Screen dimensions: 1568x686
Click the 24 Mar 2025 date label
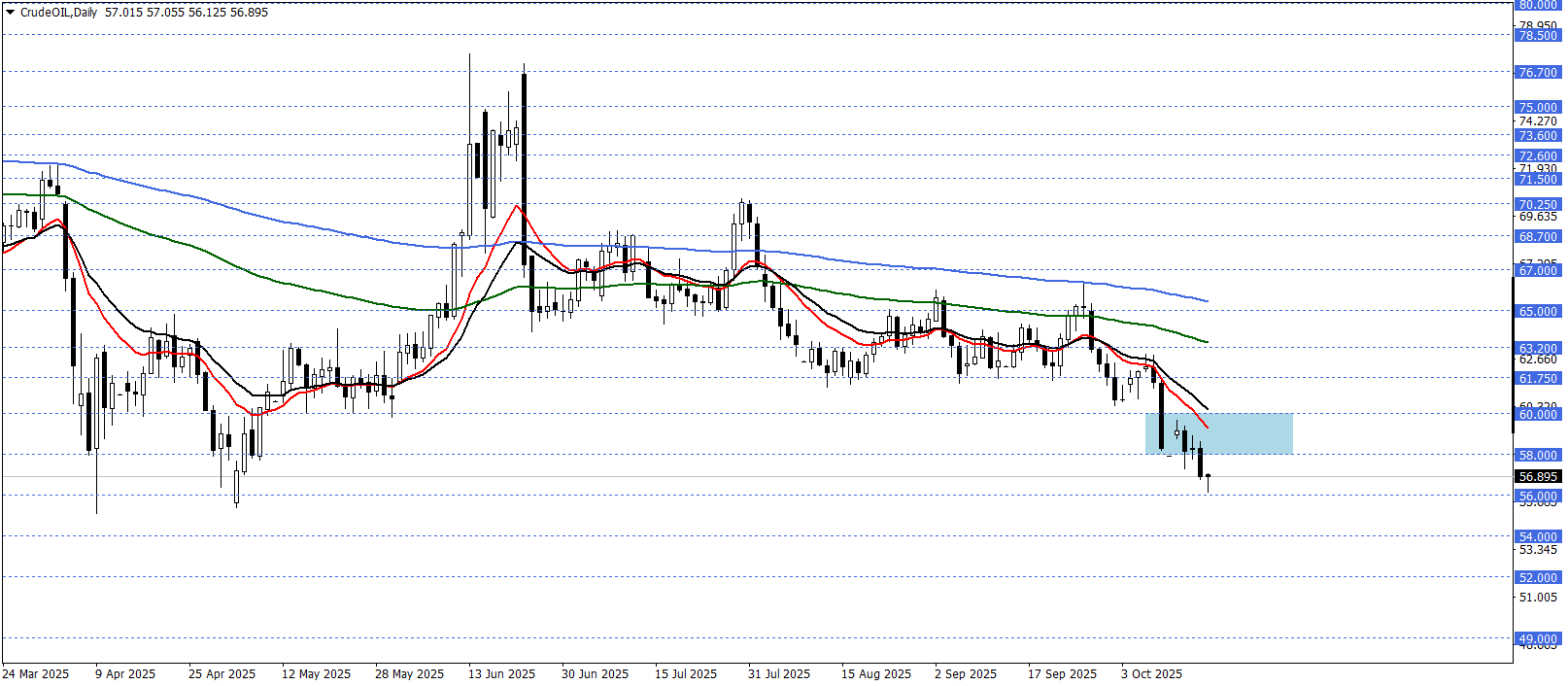pos(36,674)
